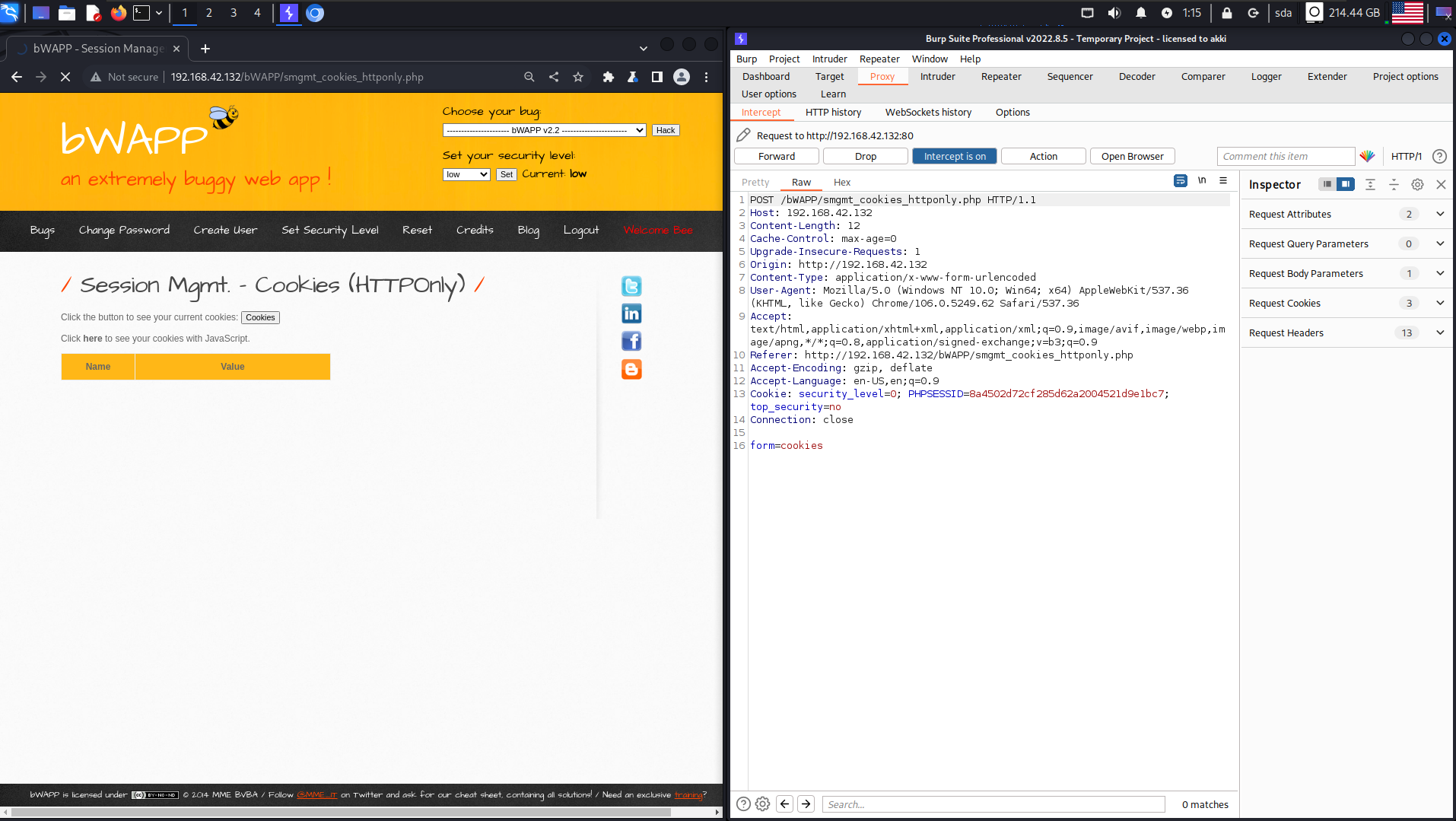Screen dimensions: 1456x821
Task: Open Inspector settings gear icon
Action: pos(1417,184)
